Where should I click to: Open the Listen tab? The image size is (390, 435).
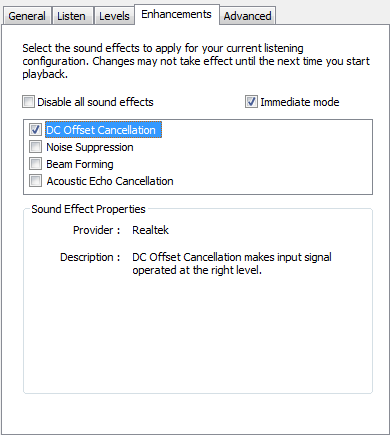(71, 16)
